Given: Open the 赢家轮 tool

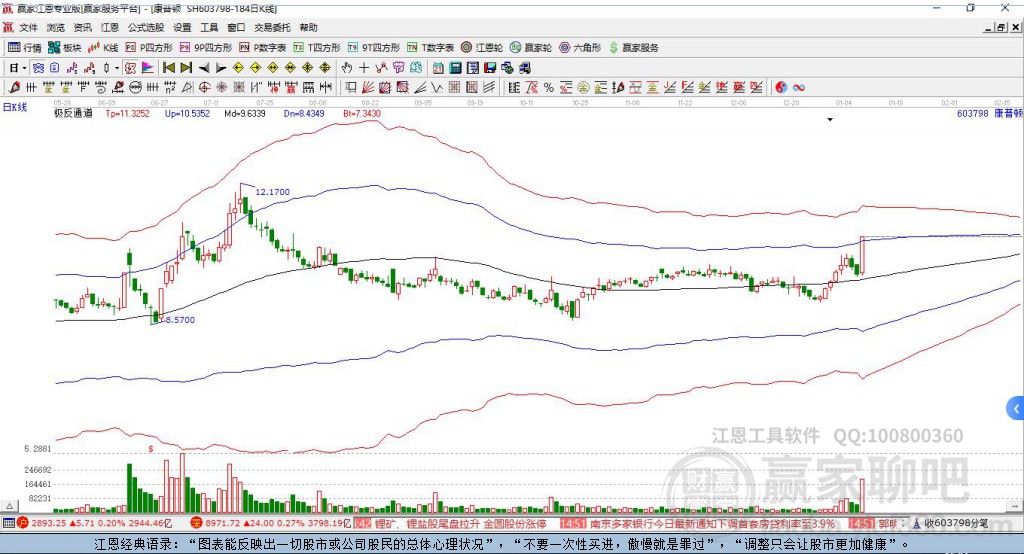Looking at the screenshot, I should tap(531, 48).
